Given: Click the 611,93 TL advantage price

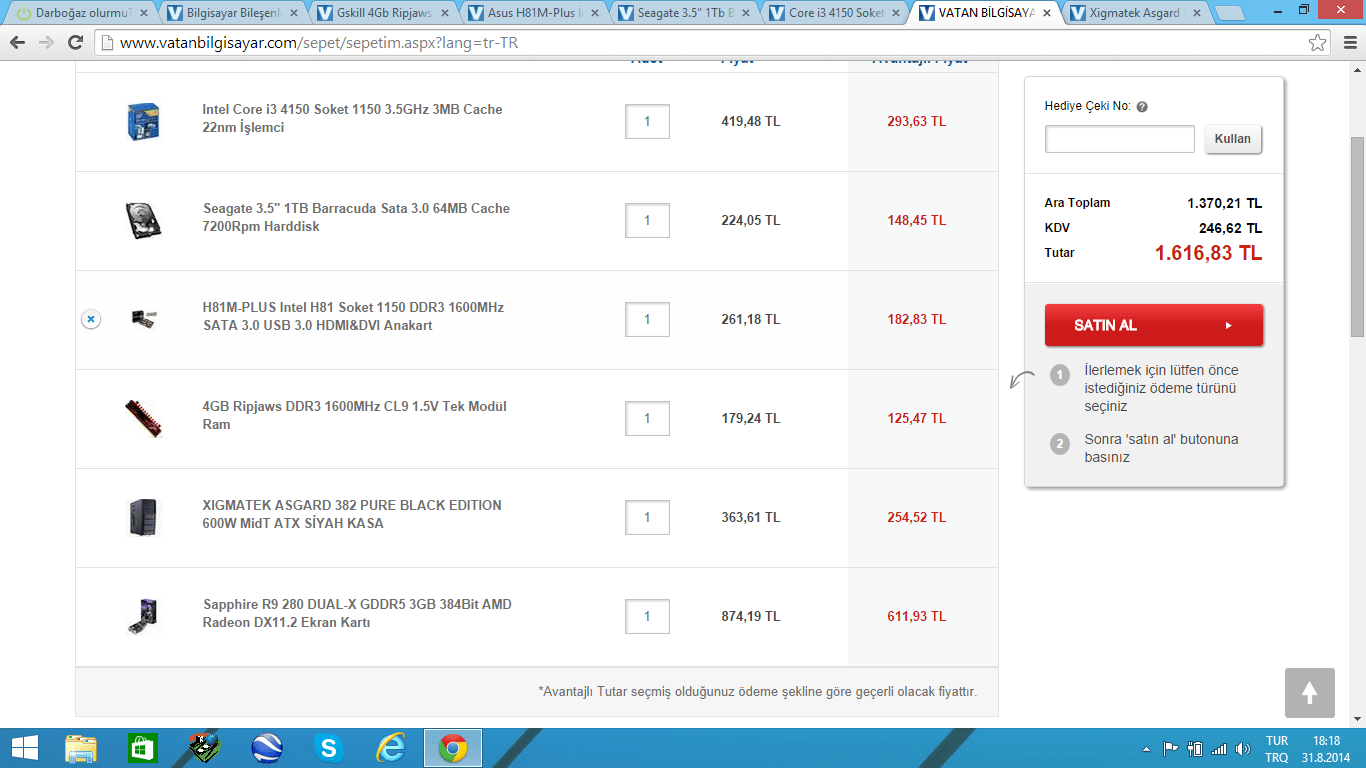Looking at the screenshot, I should tap(916, 616).
